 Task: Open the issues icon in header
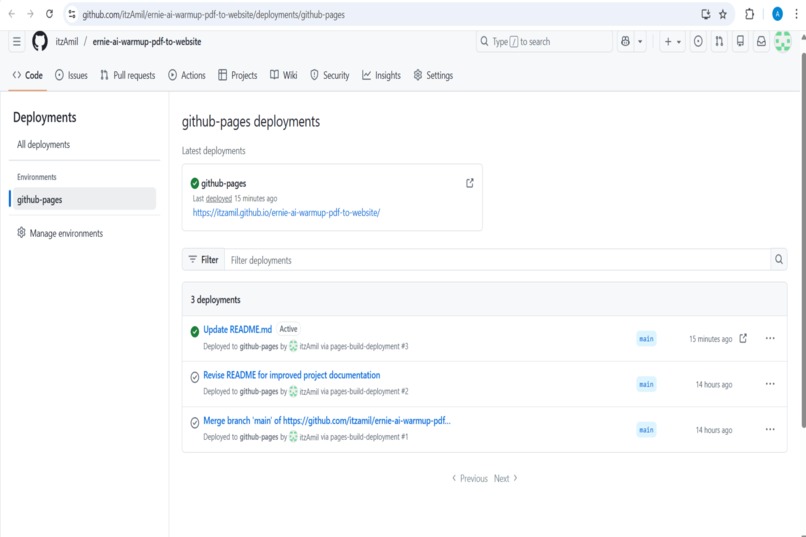[x=698, y=42]
